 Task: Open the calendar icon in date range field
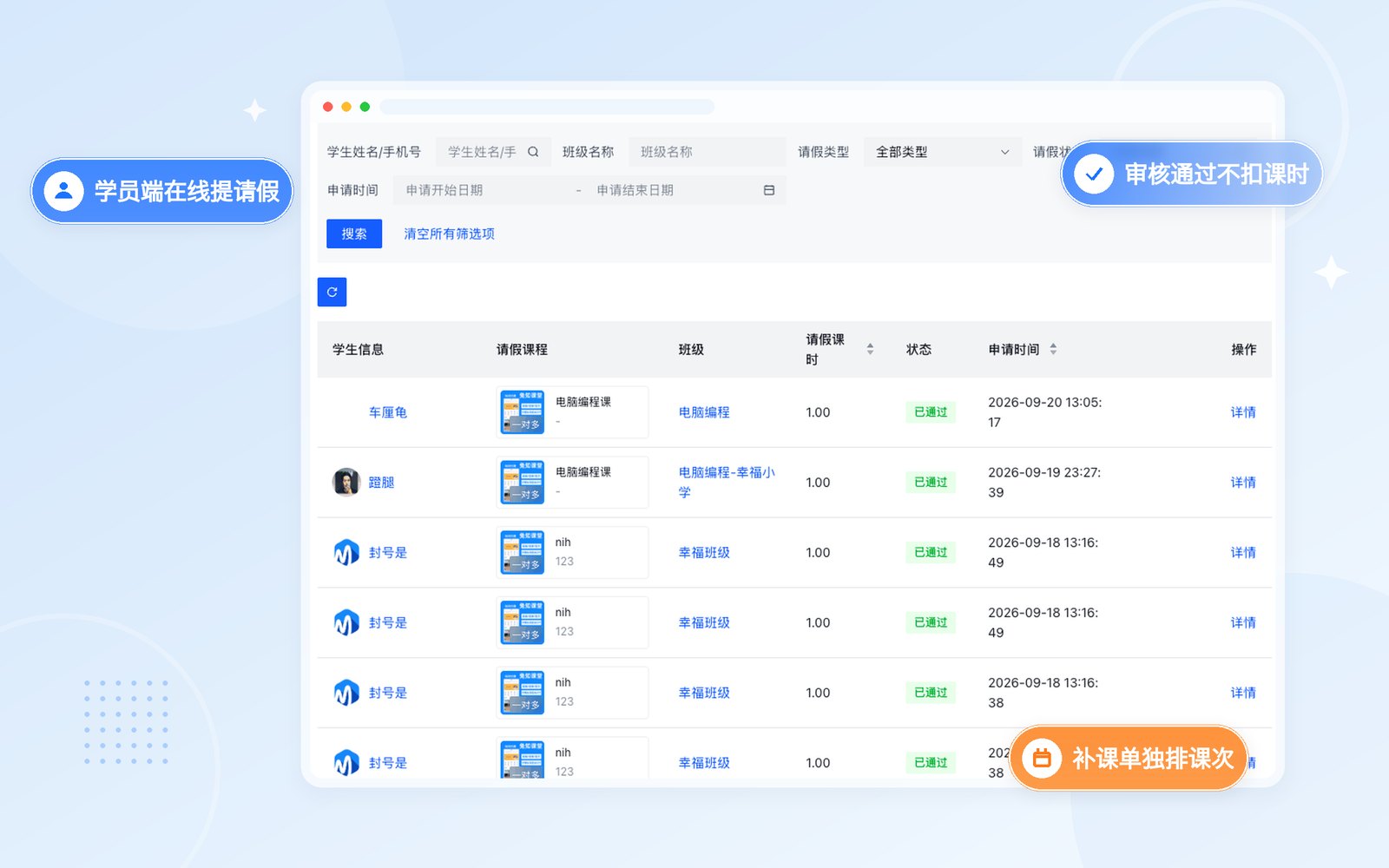768,190
